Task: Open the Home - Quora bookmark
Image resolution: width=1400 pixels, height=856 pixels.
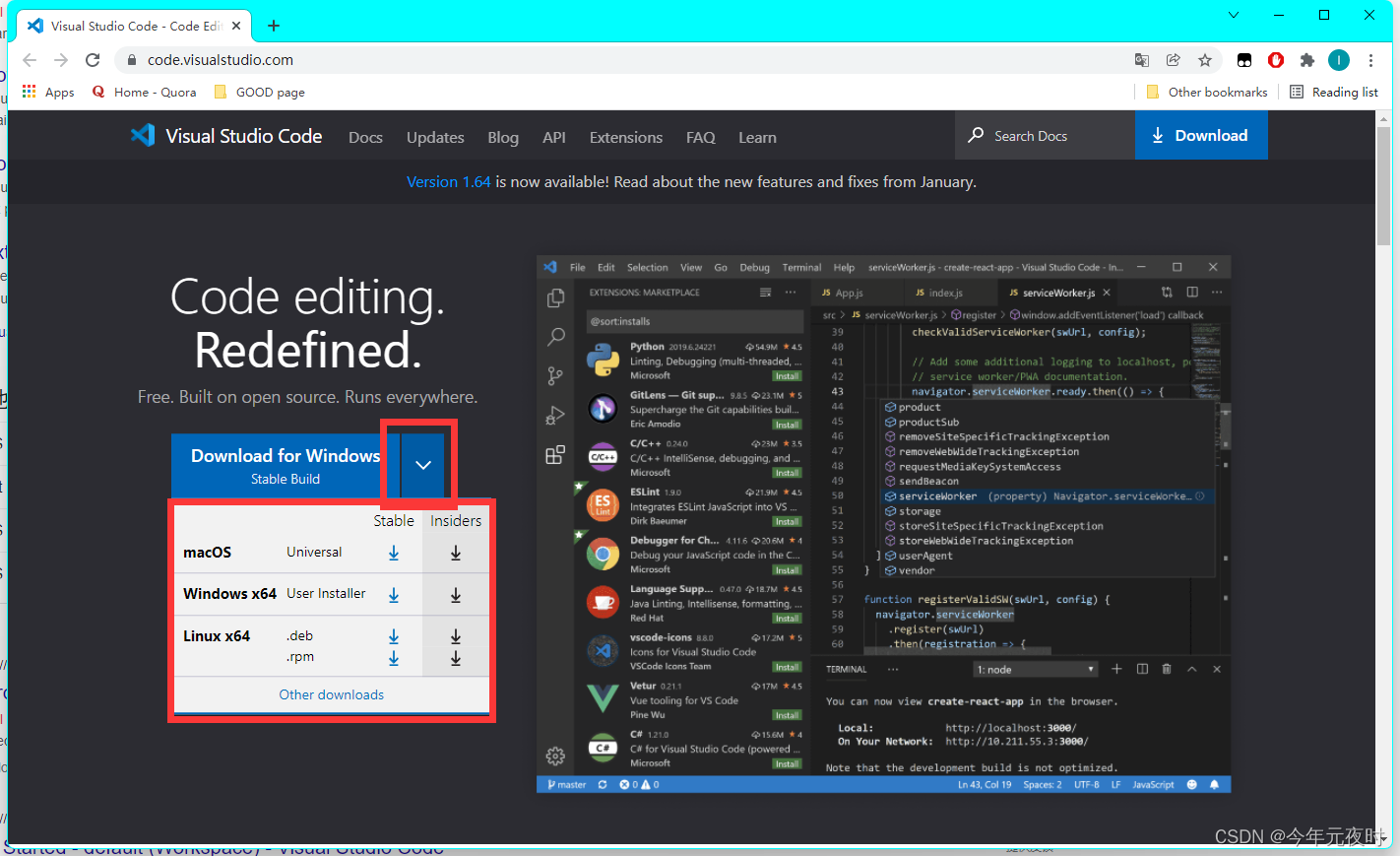Action: pyautogui.click(x=144, y=92)
